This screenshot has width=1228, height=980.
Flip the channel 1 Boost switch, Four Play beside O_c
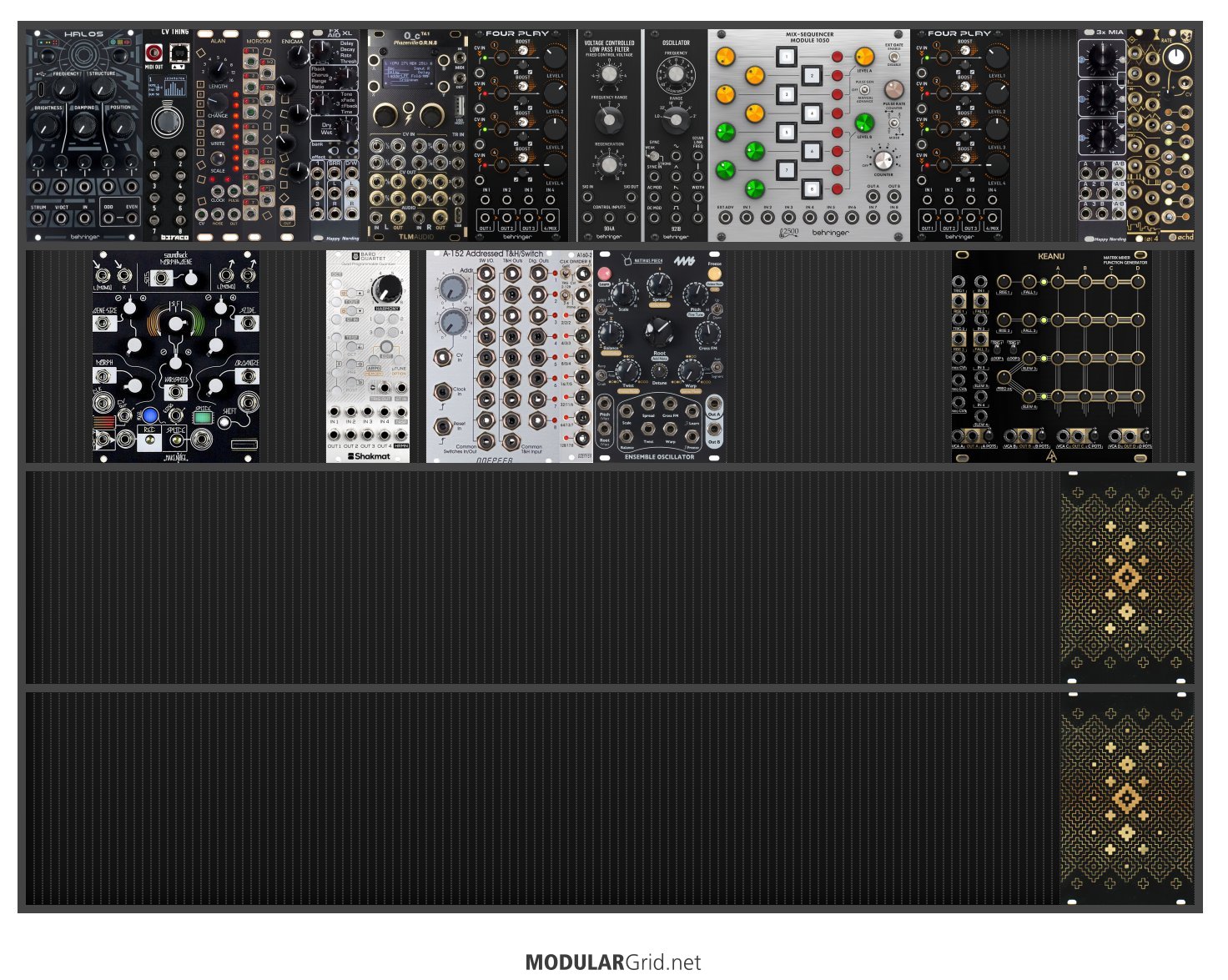[522, 50]
